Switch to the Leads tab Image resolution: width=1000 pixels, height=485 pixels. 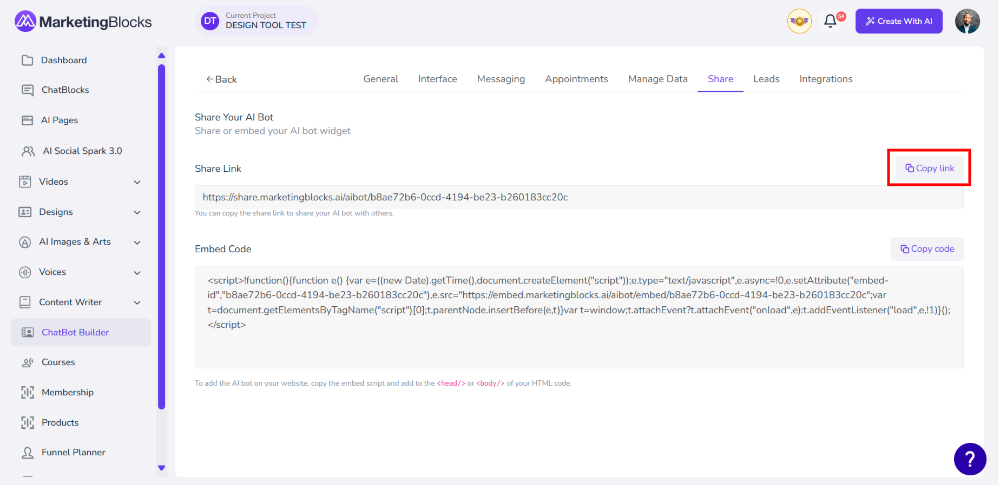click(766, 79)
